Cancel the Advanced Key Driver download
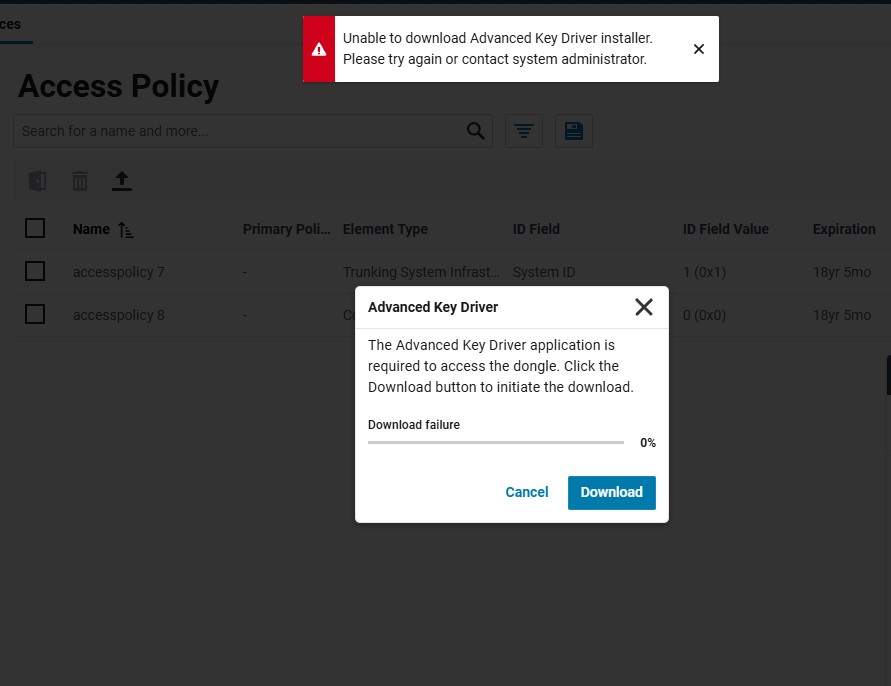Screen dimensions: 891x686 [527, 492]
